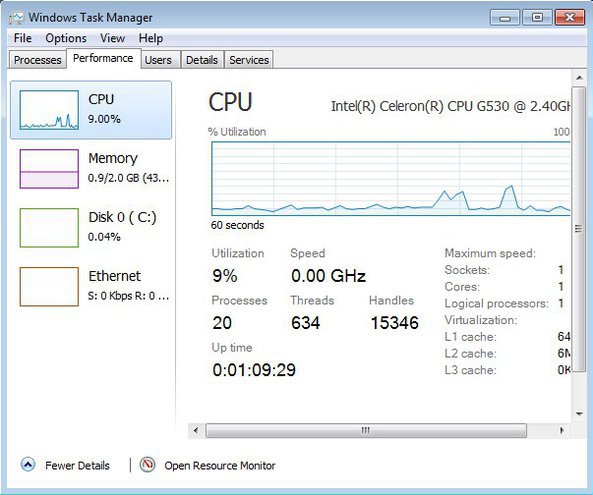Click the horizontal scrollbar left arrow
This screenshot has height=495, width=593.
(x=196, y=430)
